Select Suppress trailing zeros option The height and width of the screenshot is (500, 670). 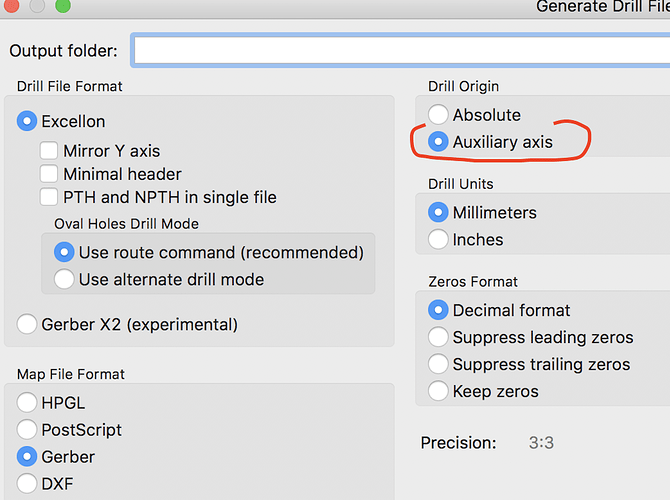click(x=438, y=364)
